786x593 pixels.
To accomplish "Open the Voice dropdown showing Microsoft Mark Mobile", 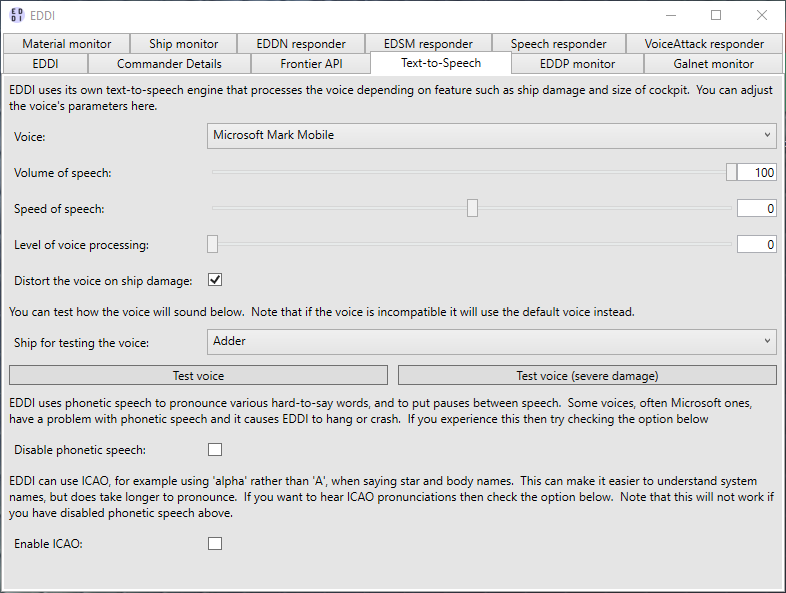I will [492, 136].
